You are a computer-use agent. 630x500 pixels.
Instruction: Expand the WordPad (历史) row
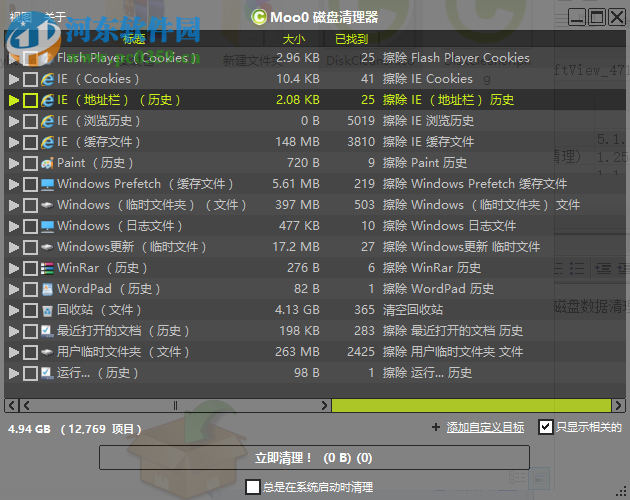click(14, 289)
